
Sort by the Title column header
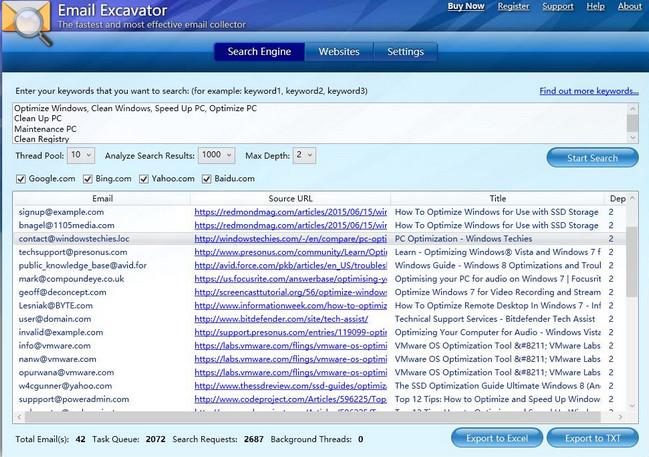click(498, 199)
